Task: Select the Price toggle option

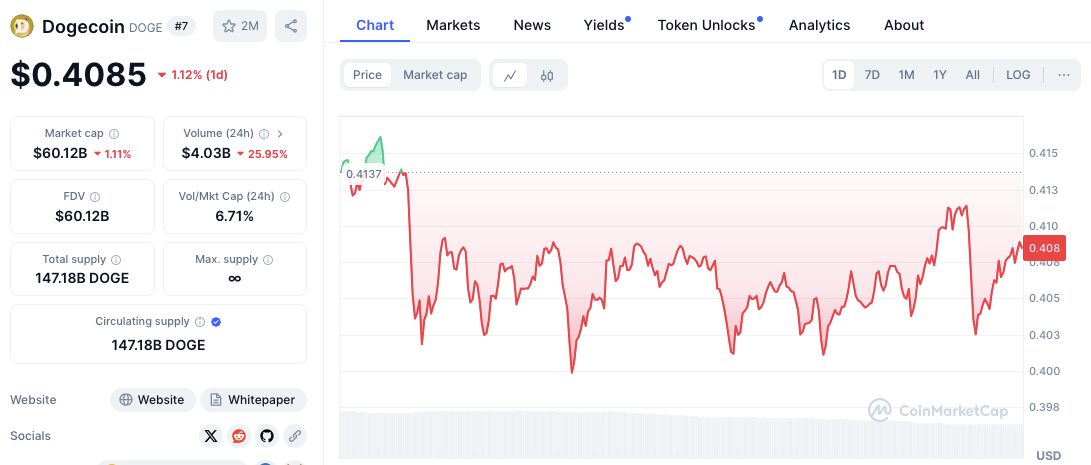Action: (x=367, y=75)
